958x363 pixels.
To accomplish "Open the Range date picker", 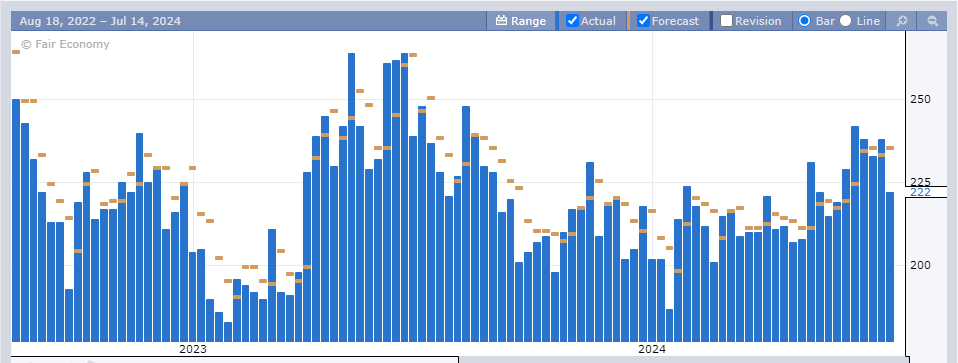I will point(521,21).
